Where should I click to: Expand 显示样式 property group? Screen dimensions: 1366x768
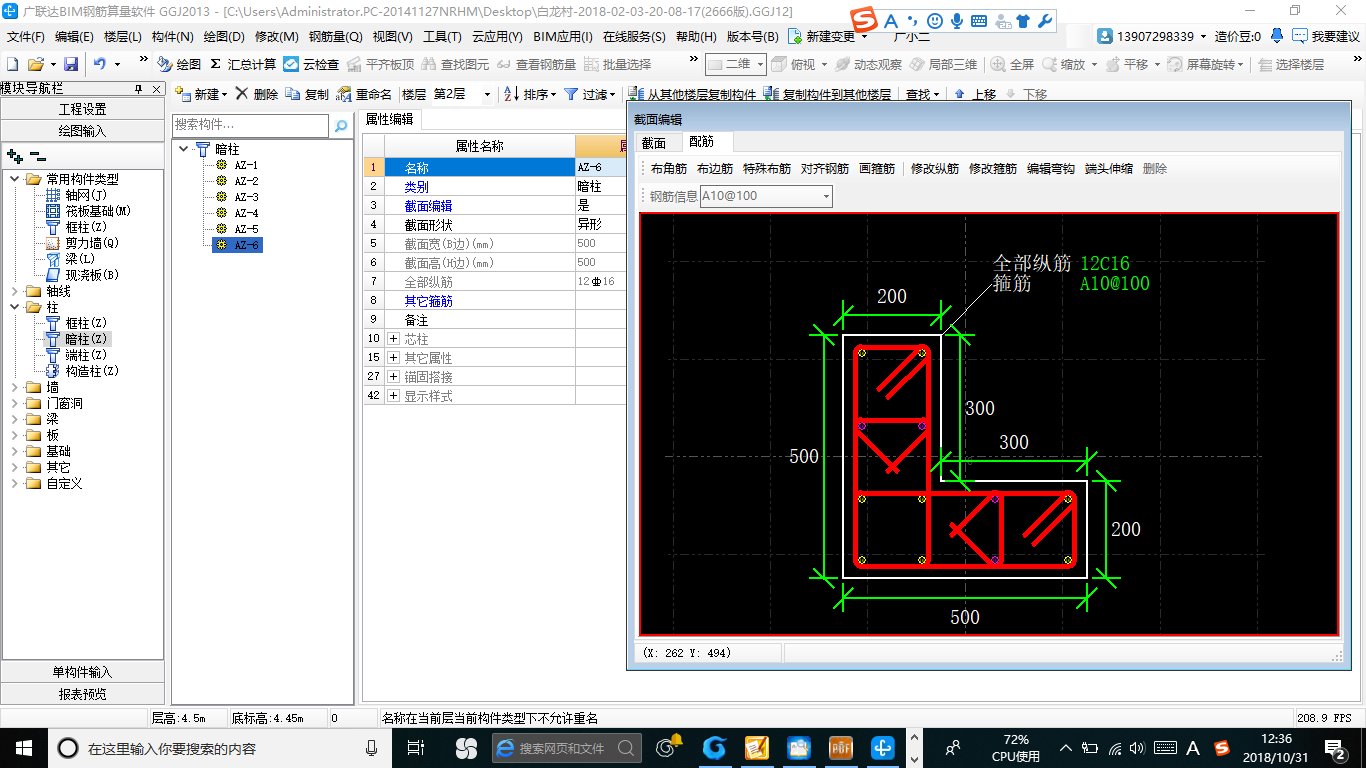(x=393, y=396)
